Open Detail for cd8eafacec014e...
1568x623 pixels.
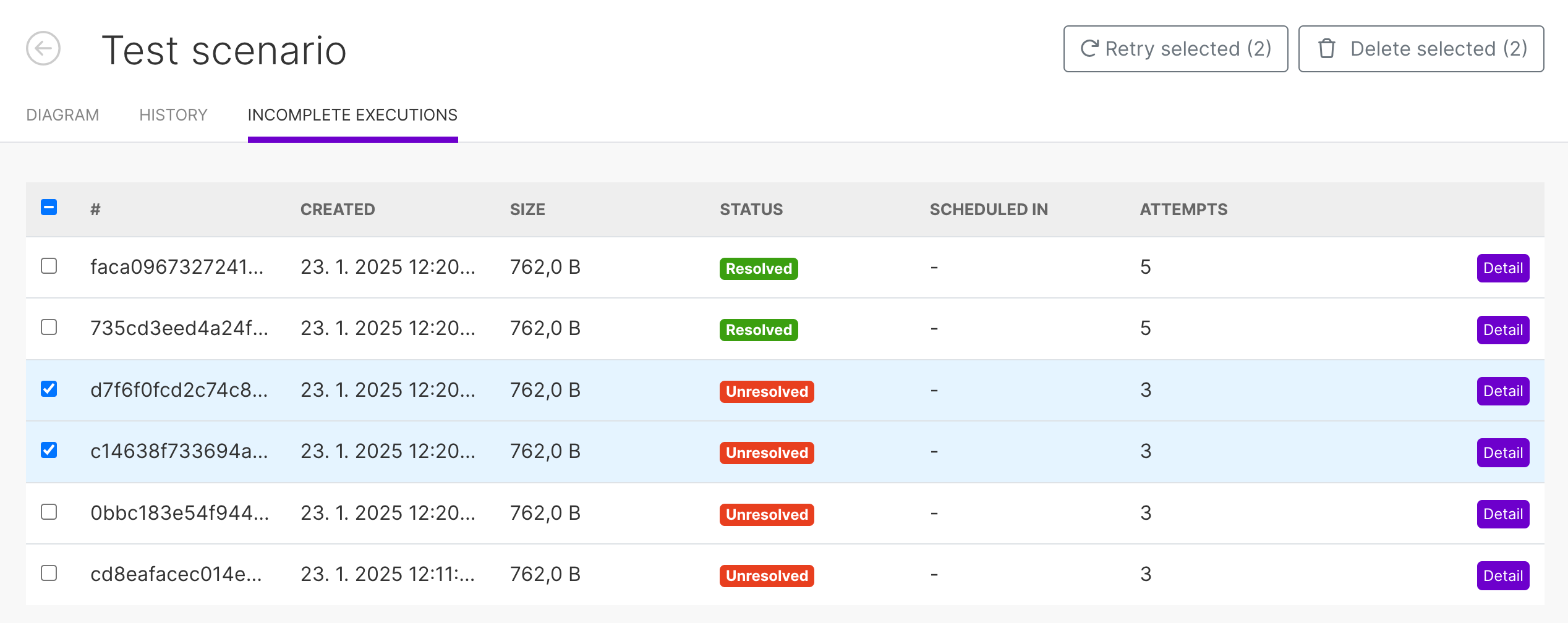pos(1503,576)
